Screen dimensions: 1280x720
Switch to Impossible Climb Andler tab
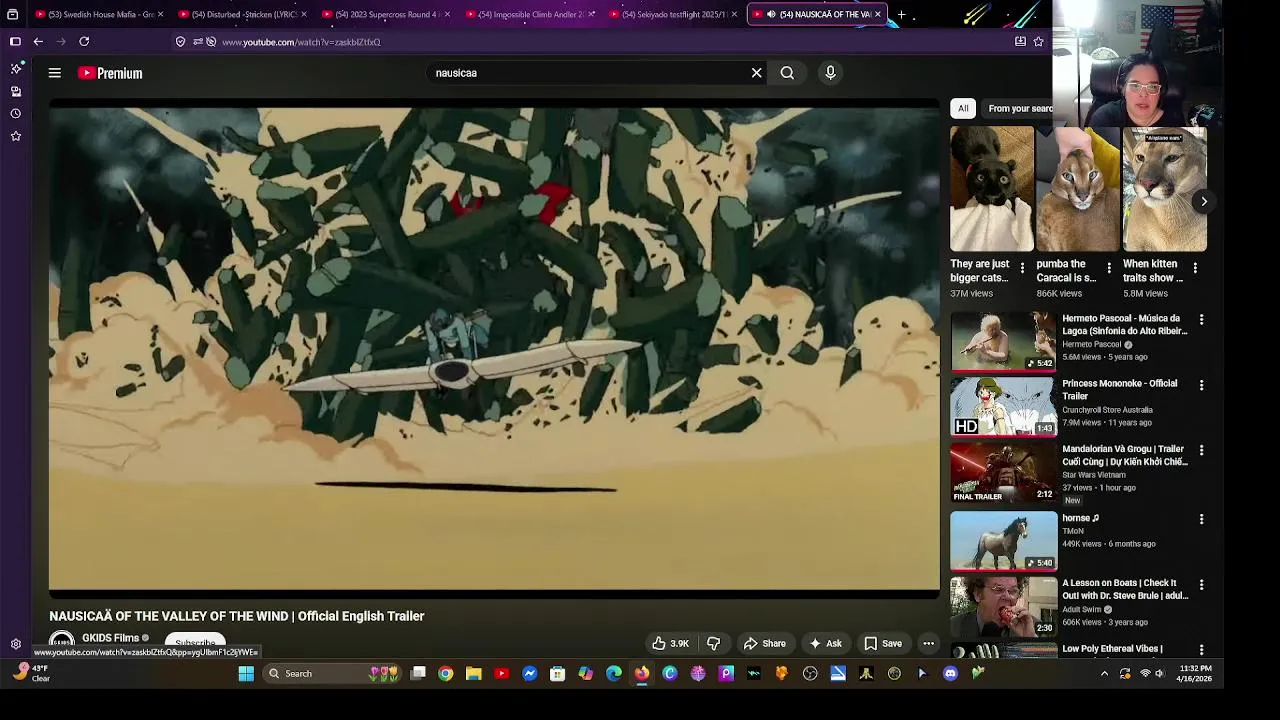[x=528, y=14]
